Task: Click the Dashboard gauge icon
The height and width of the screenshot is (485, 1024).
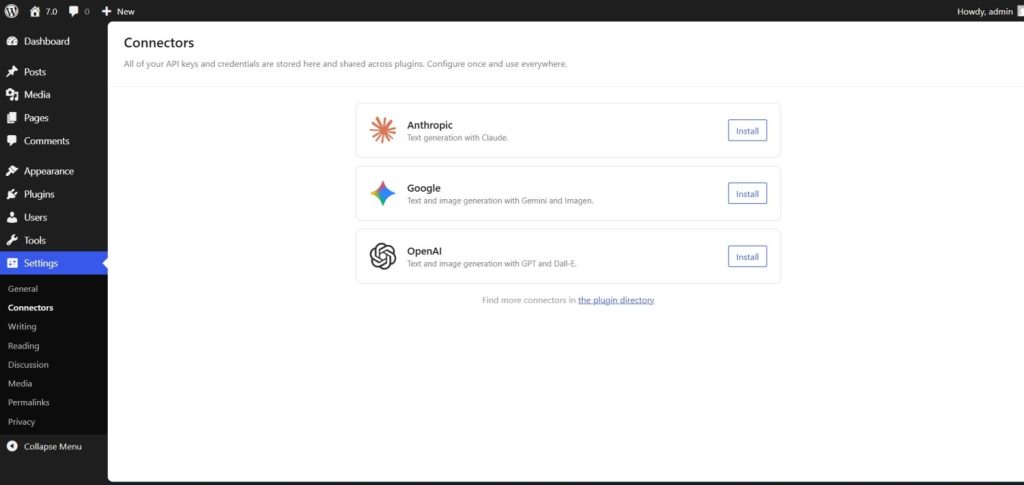Action: (x=12, y=41)
